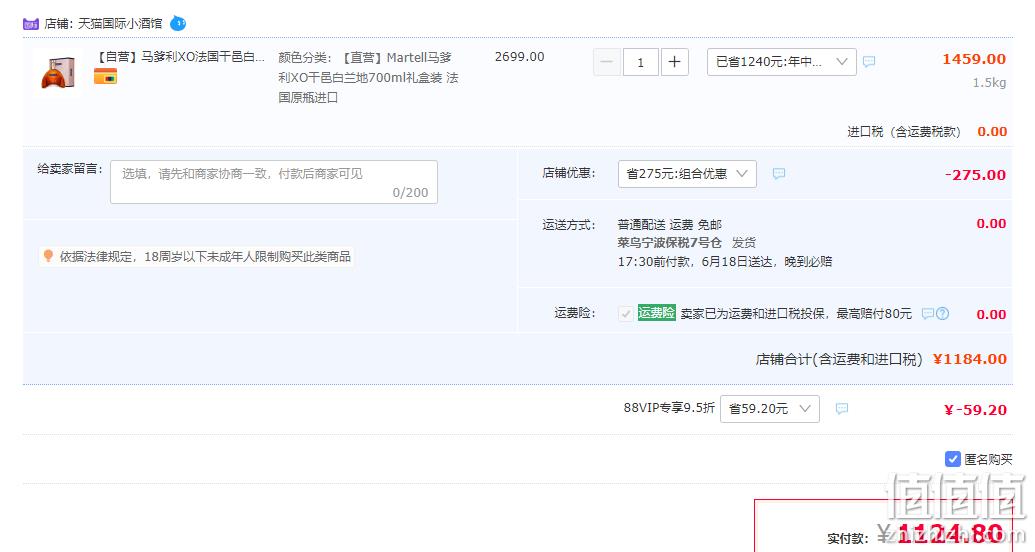Click the 88VIP discount amount ¥-59.20
1035x552 pixels.
(x=975, y=410)
